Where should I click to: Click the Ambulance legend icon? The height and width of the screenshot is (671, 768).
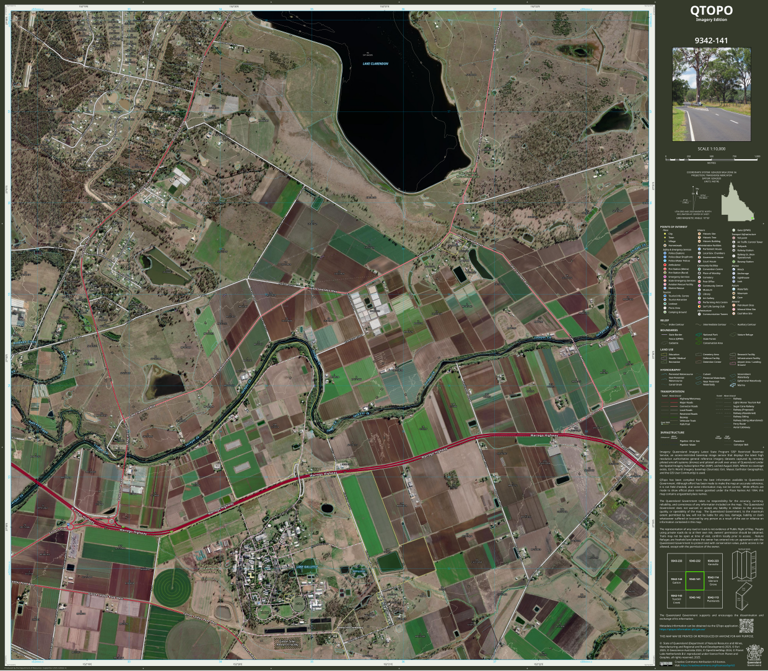point(665,264)
